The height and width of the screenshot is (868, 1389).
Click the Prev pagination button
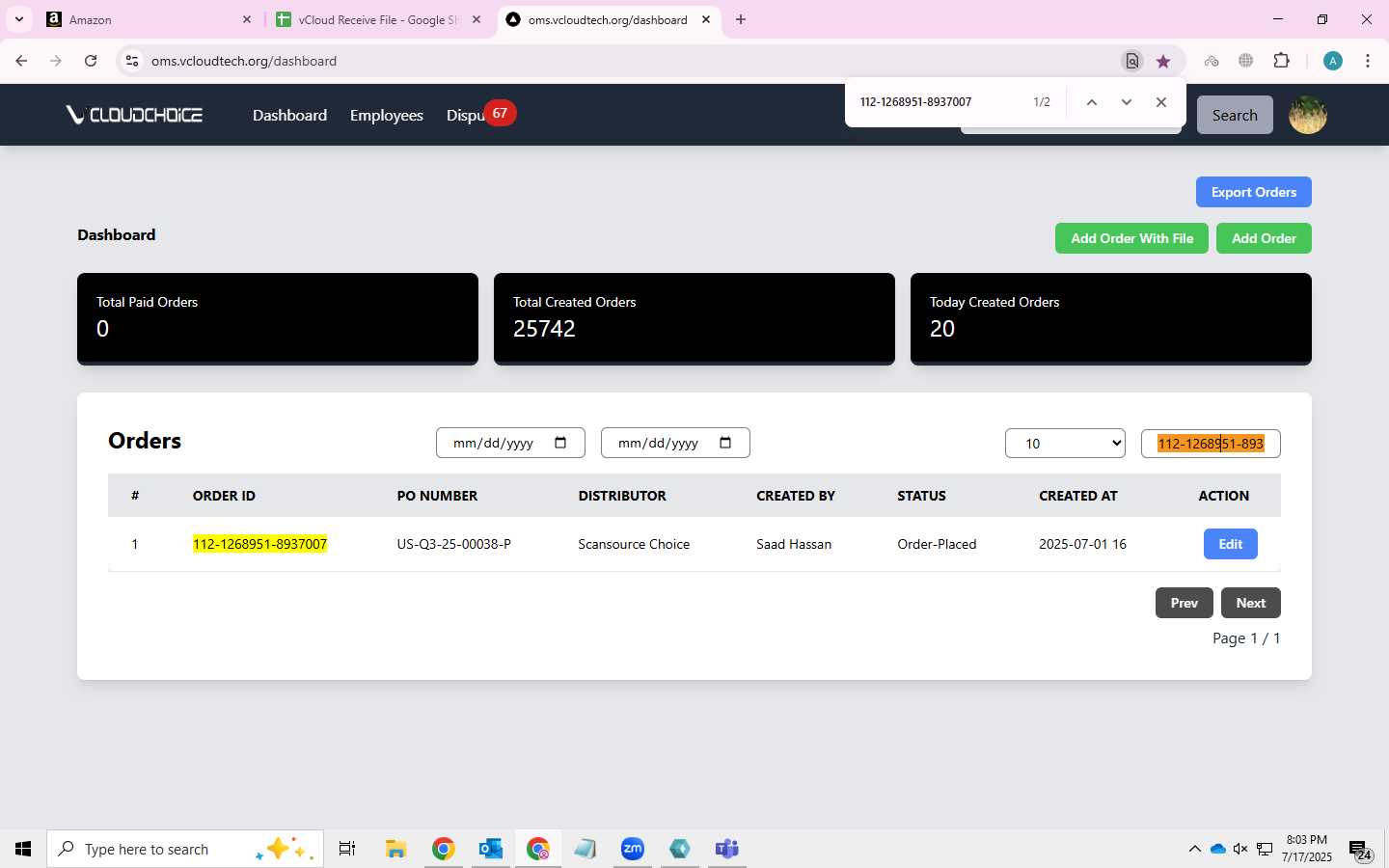click(x=1184, y=603)
